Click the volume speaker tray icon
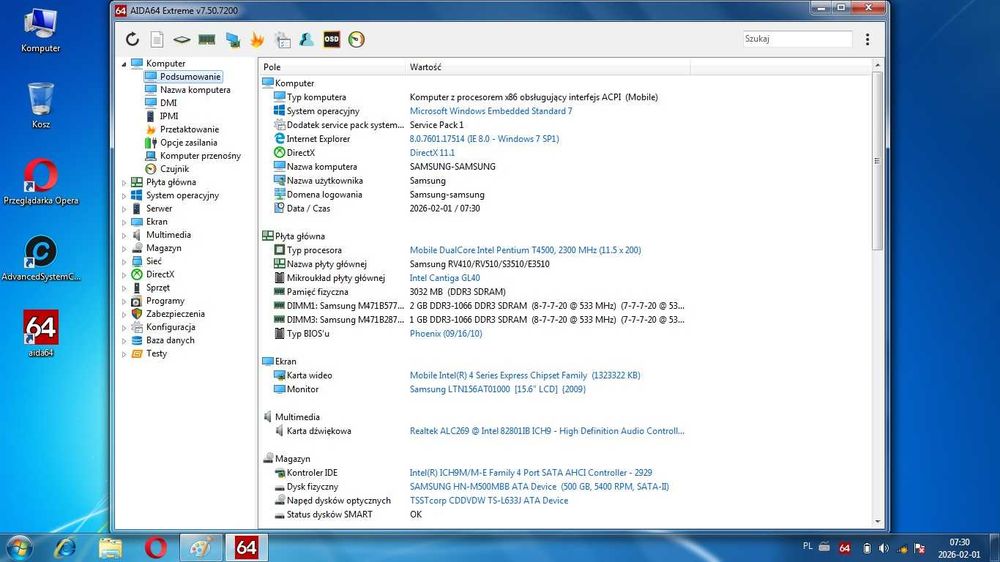 884,548
